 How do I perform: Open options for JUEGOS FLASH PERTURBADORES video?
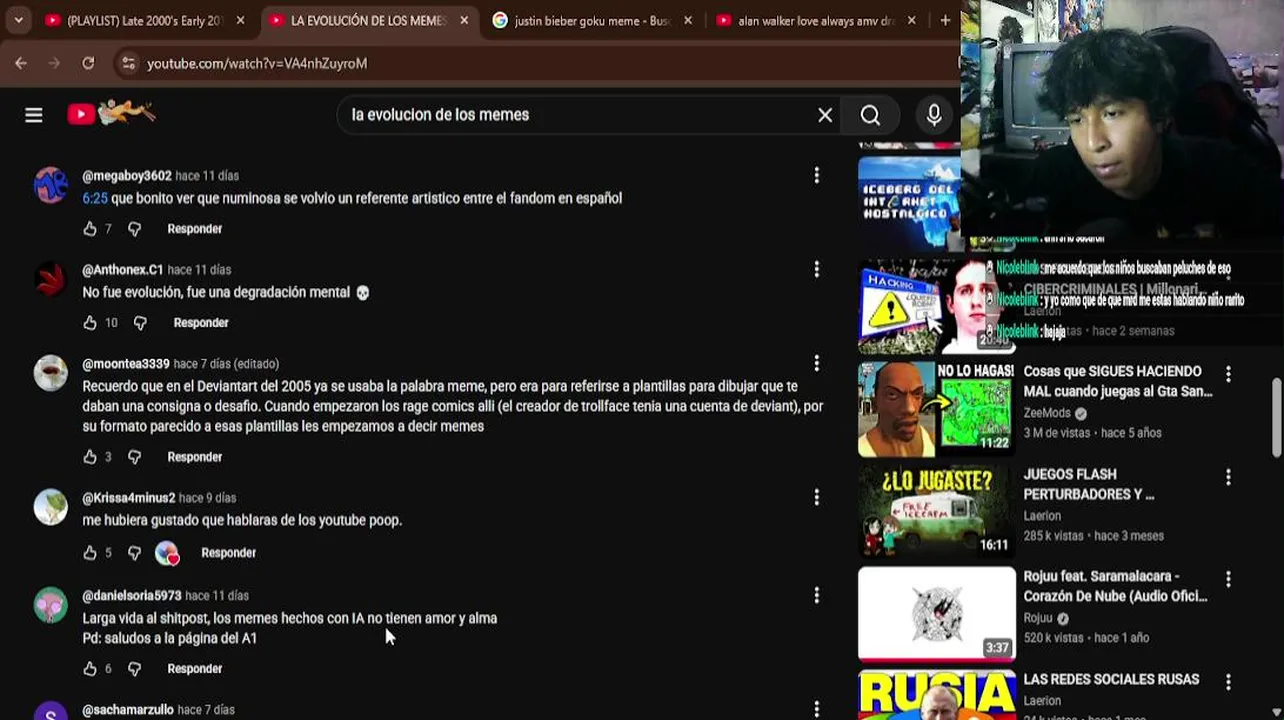tap(1228, 477)
